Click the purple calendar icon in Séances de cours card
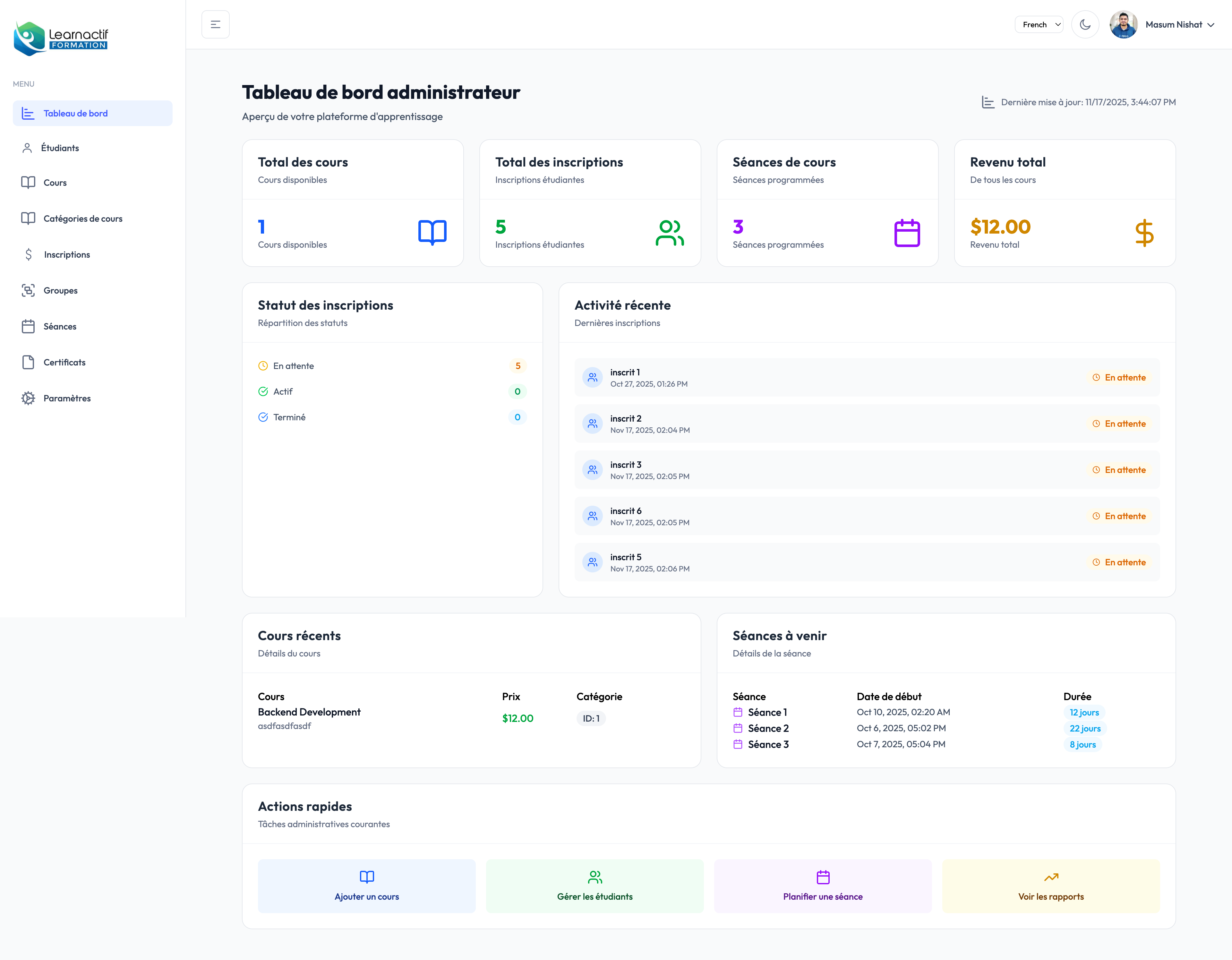The width and height of the screenshot is (1232, 960). click(x=906, y=232)
